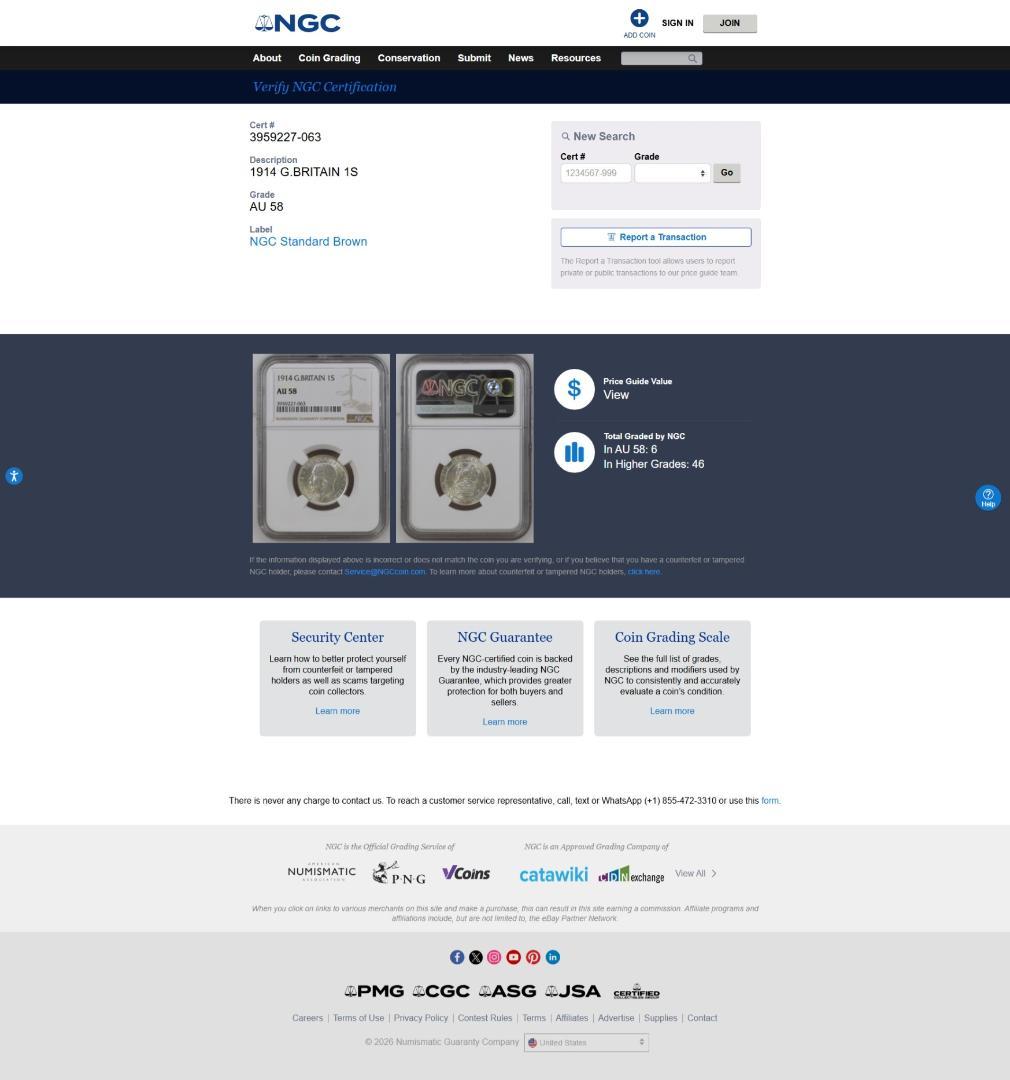Click the Terms of Use footer link

(358, 1018)
